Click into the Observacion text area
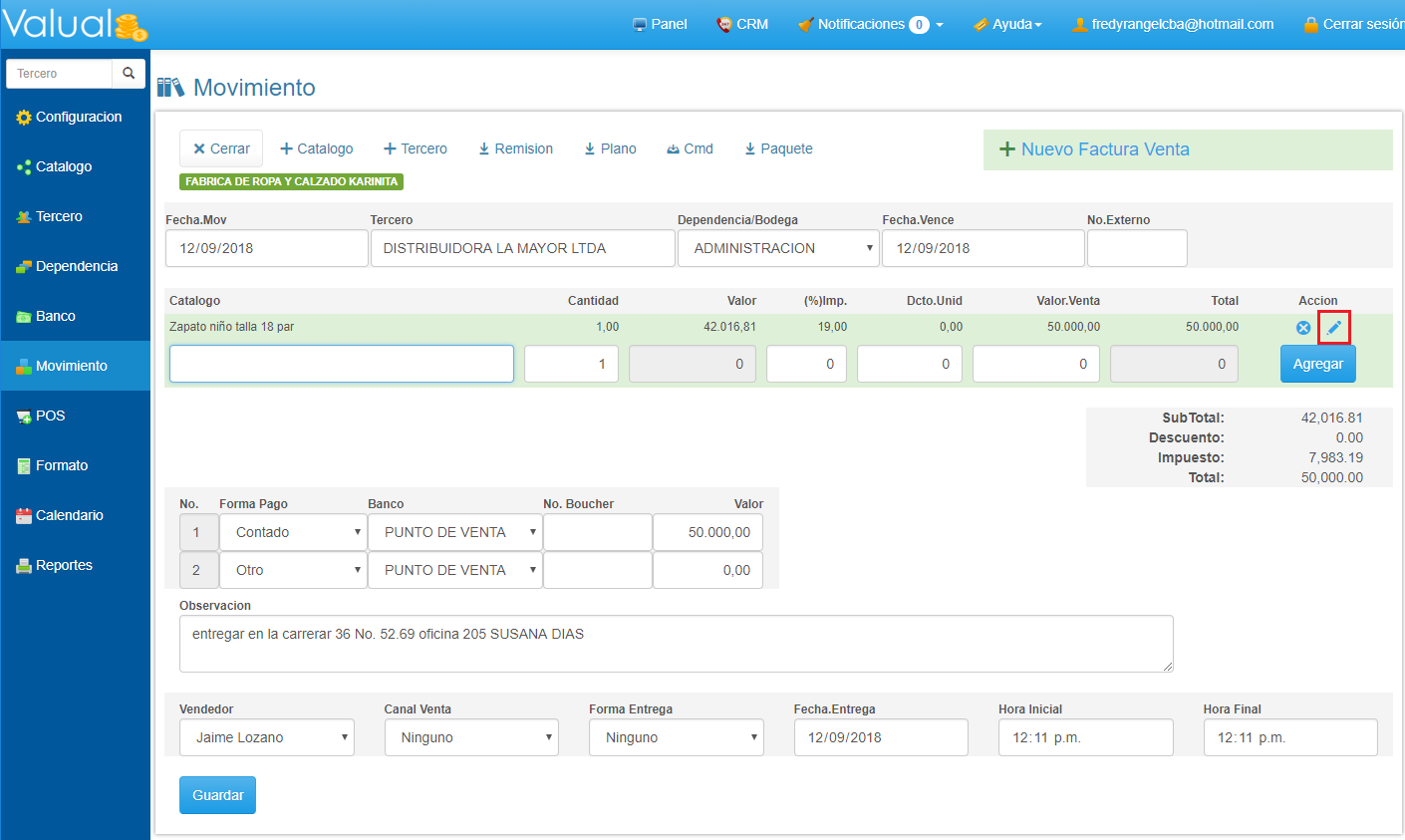This screenshot has width=1405, height=840. 676,643
